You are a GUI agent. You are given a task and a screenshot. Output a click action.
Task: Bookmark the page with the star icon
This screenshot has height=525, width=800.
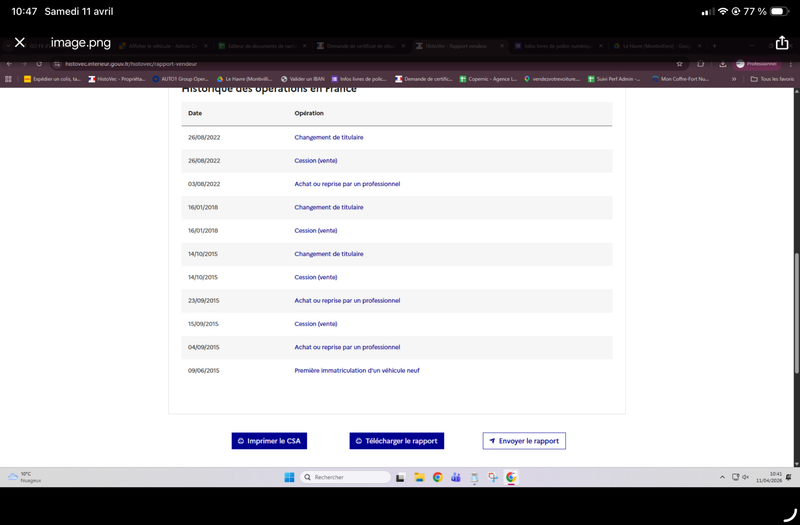click(x=679, y=64)
